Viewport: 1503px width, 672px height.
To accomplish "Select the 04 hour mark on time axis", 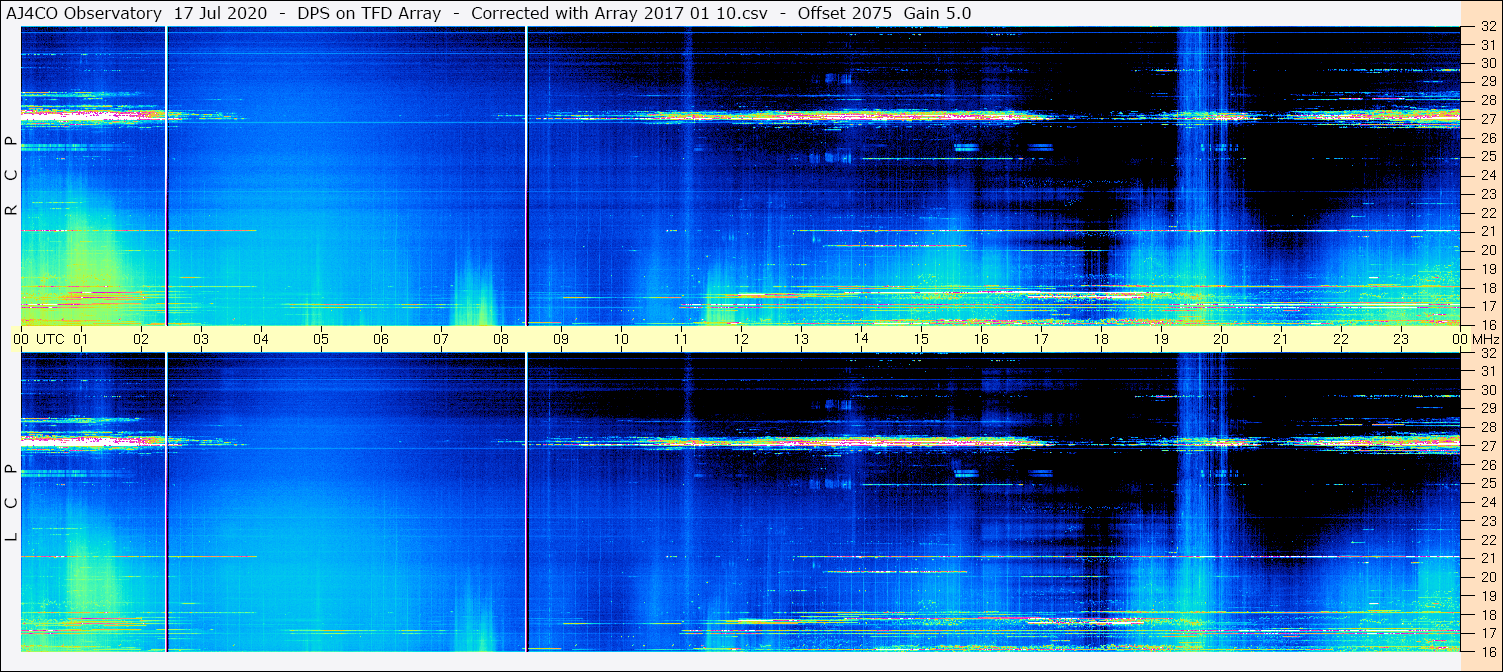I will click(261, 339).
